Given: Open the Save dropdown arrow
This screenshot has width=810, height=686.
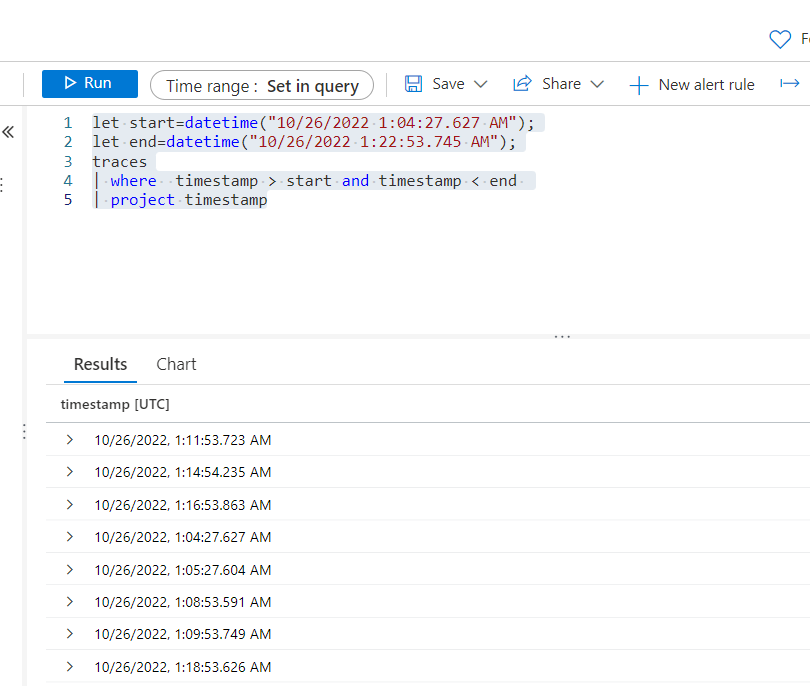Looking at the screenshot, I should [480, 84].
